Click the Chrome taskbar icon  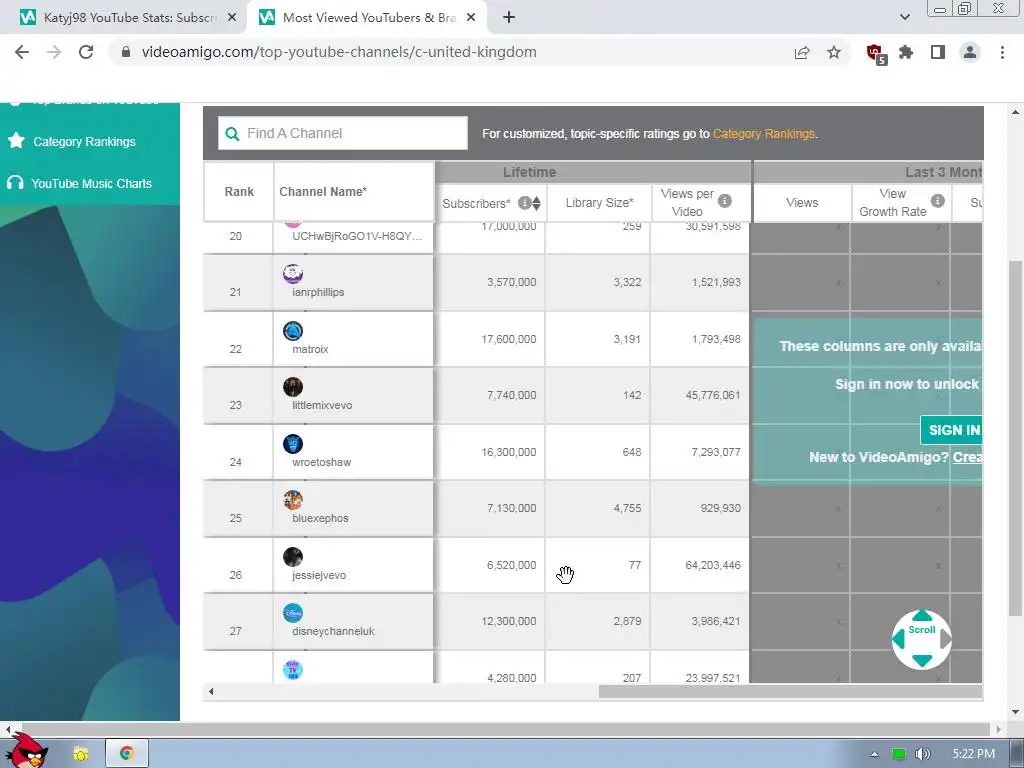[x=127, y=754]
